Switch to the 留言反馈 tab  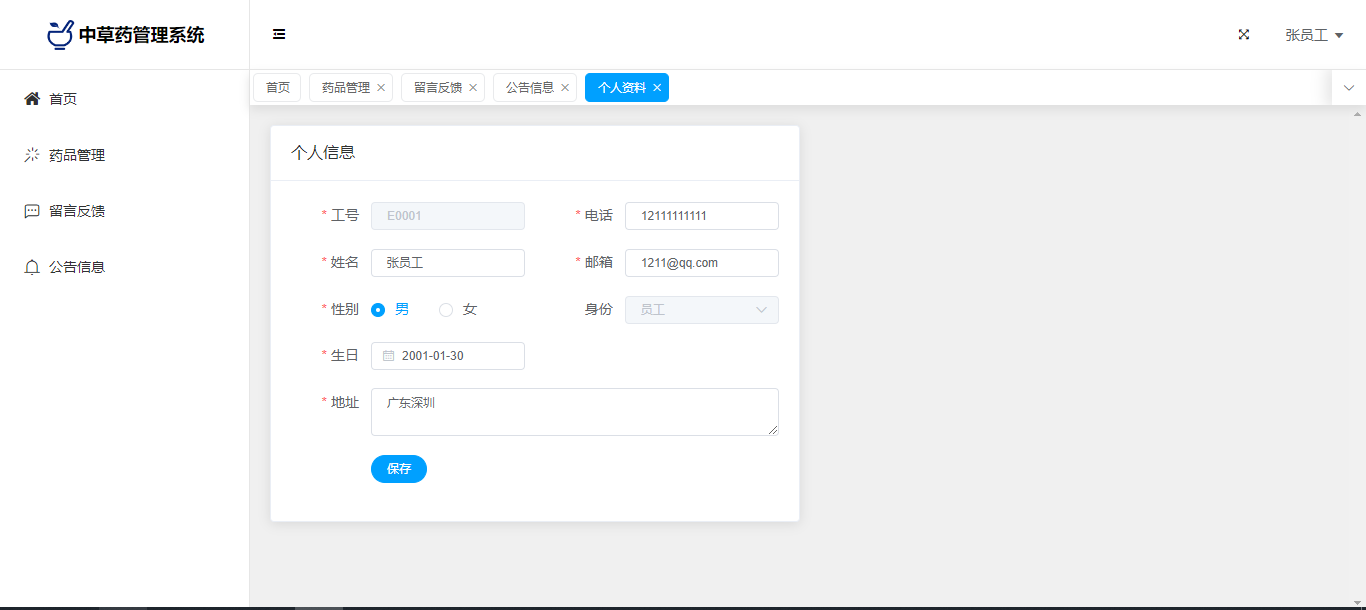click(438, 88)
